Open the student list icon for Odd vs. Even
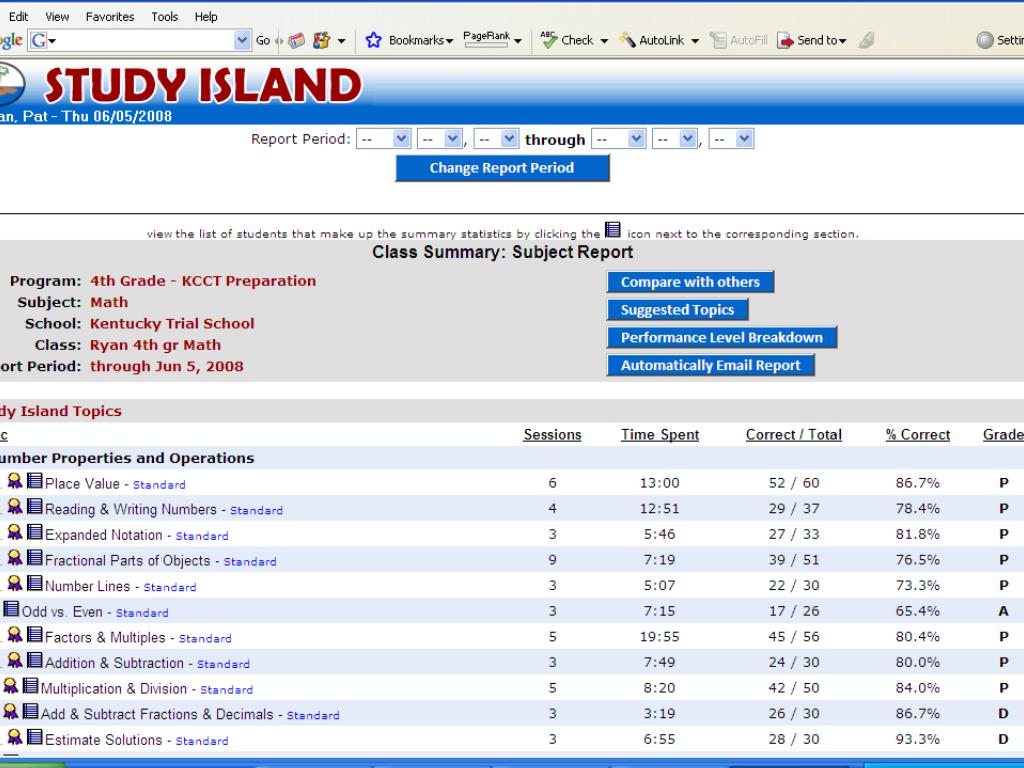1024x768 pixels. click(11, 609)
